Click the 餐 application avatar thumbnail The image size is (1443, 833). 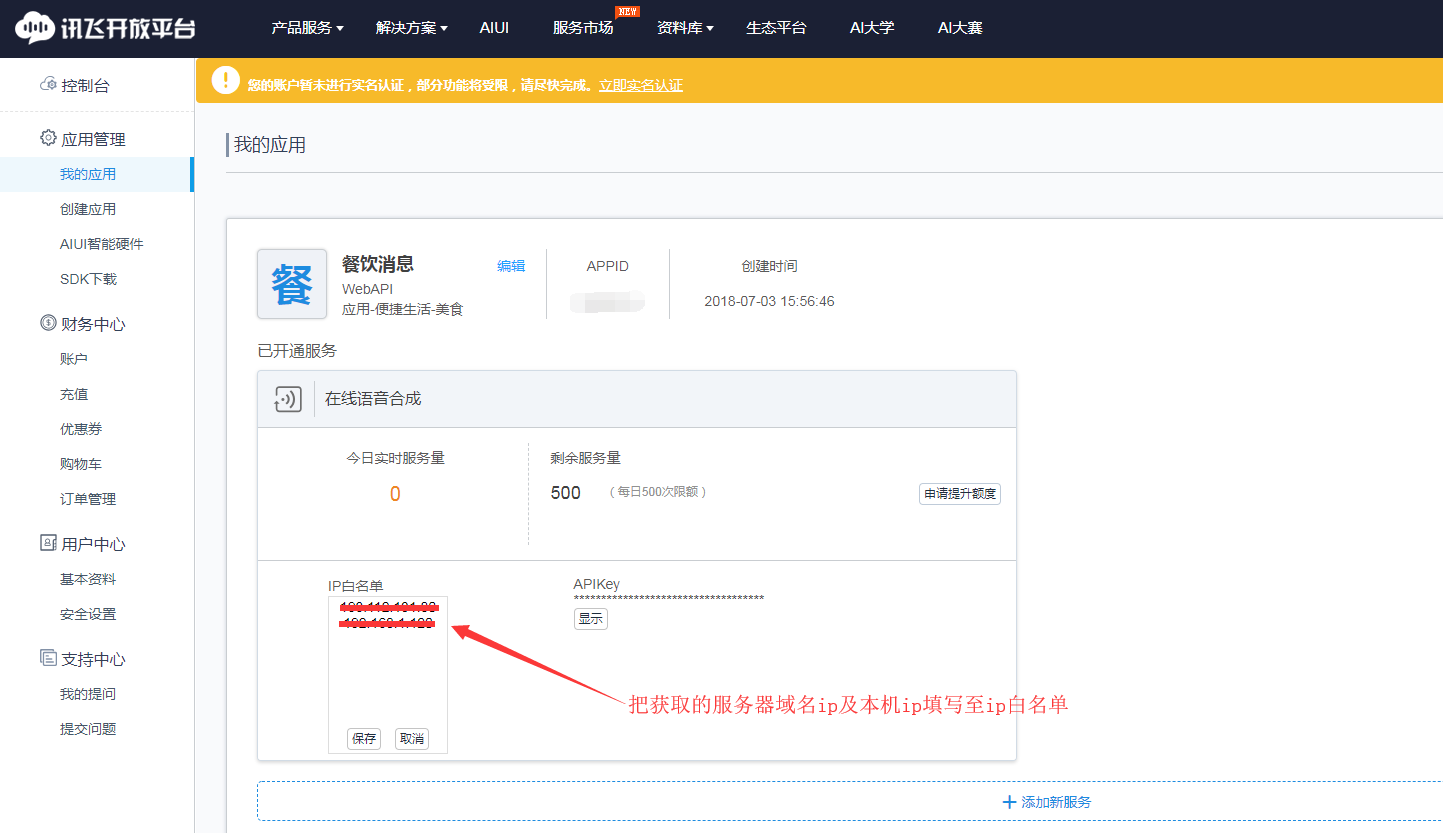point(292,284)
